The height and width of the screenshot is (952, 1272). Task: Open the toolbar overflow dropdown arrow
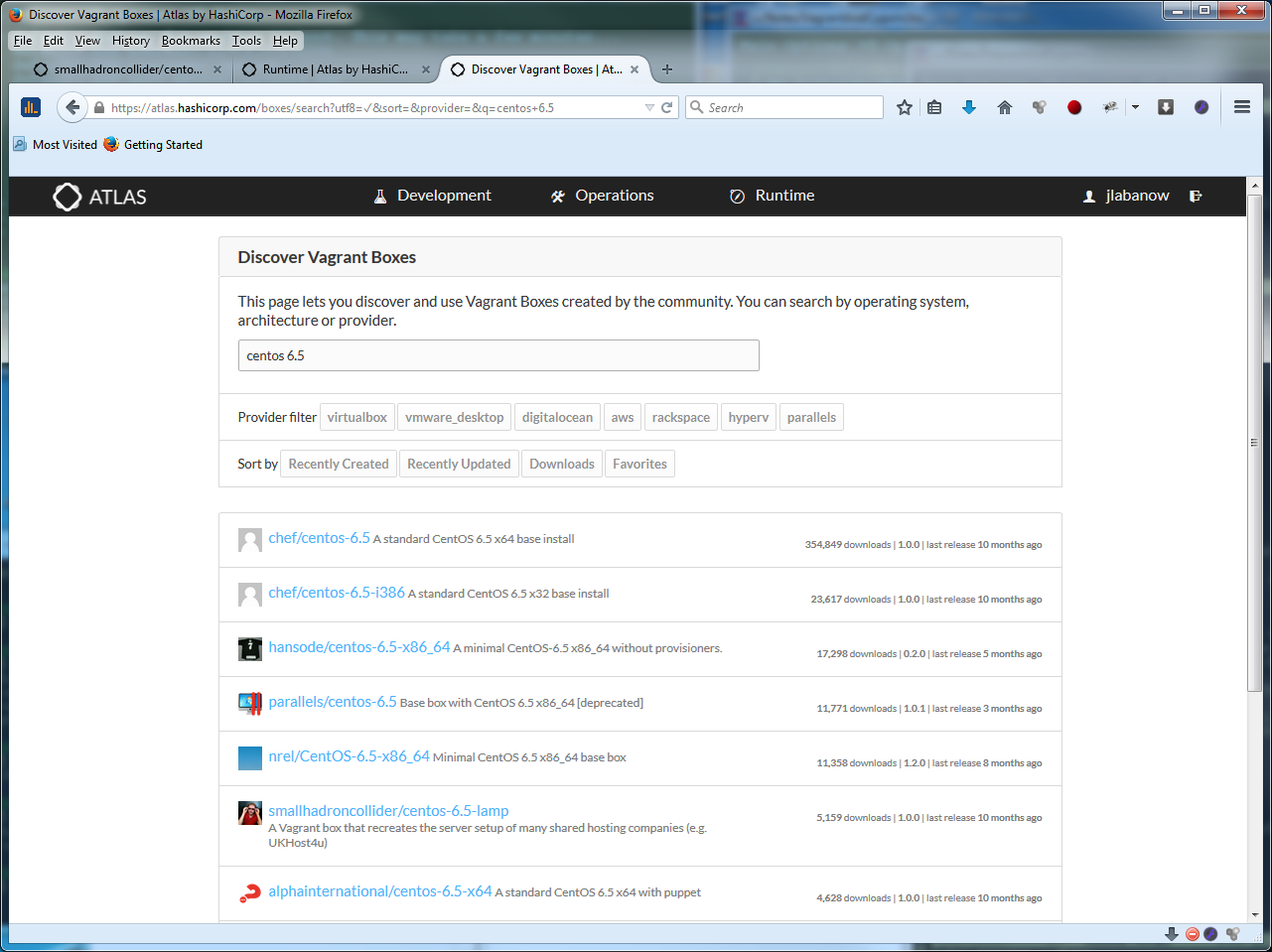tap(1135, 107)
